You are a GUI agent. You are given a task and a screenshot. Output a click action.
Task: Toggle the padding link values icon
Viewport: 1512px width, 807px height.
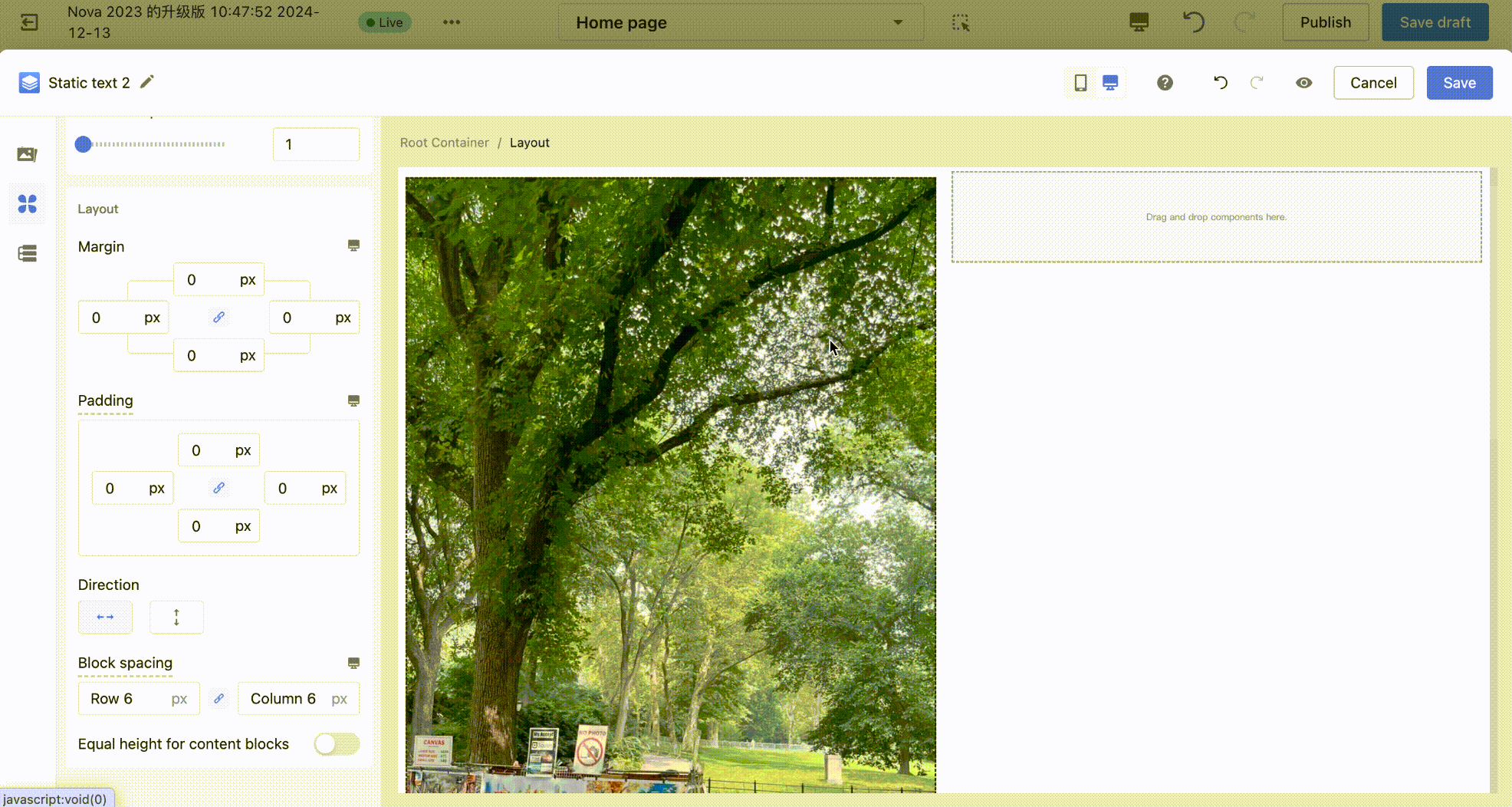pos(219,488)
